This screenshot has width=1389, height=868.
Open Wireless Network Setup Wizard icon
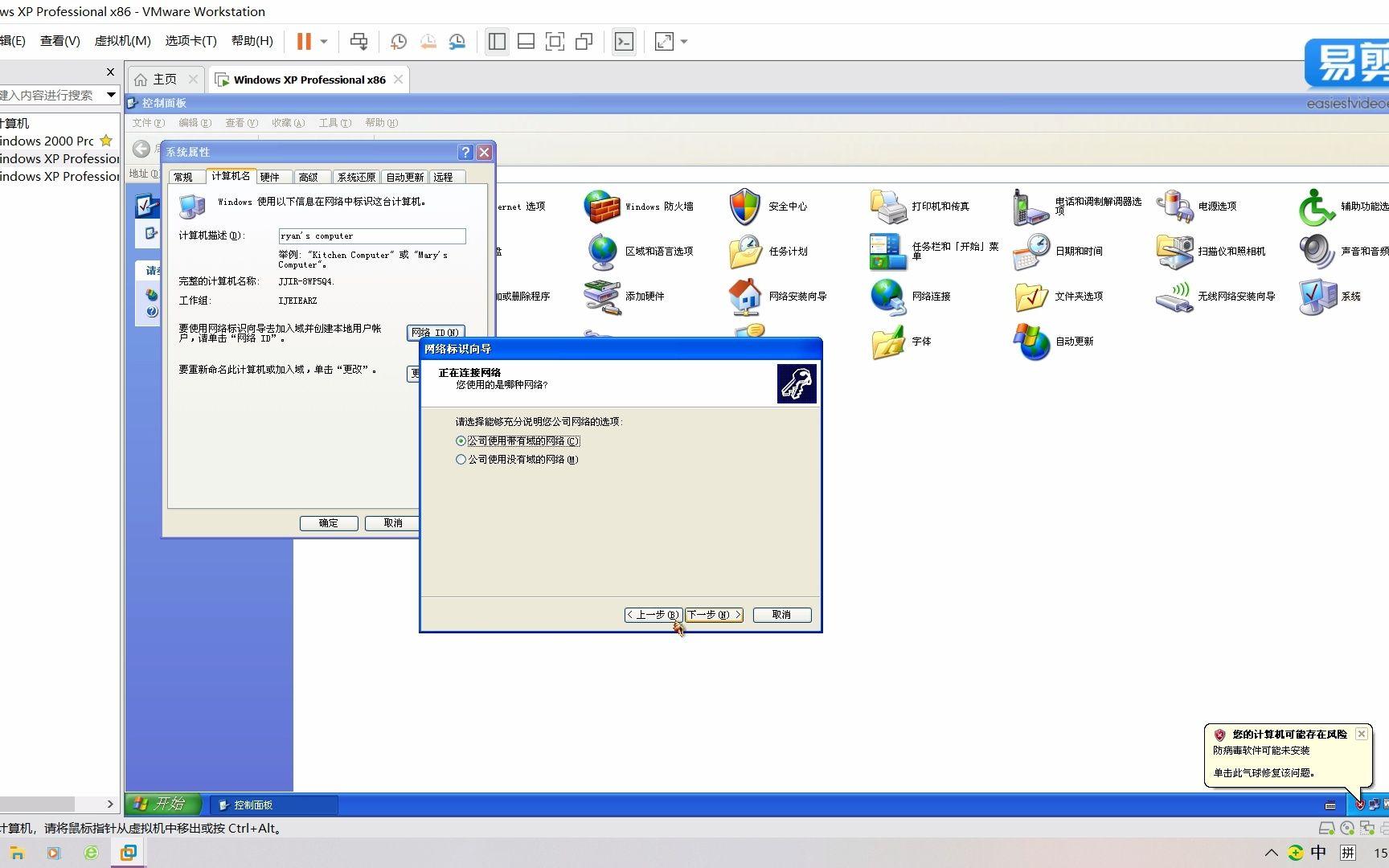1174,297
